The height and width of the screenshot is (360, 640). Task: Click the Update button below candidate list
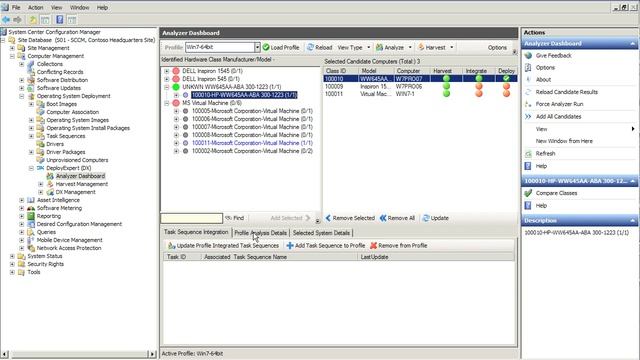point(436,218)
